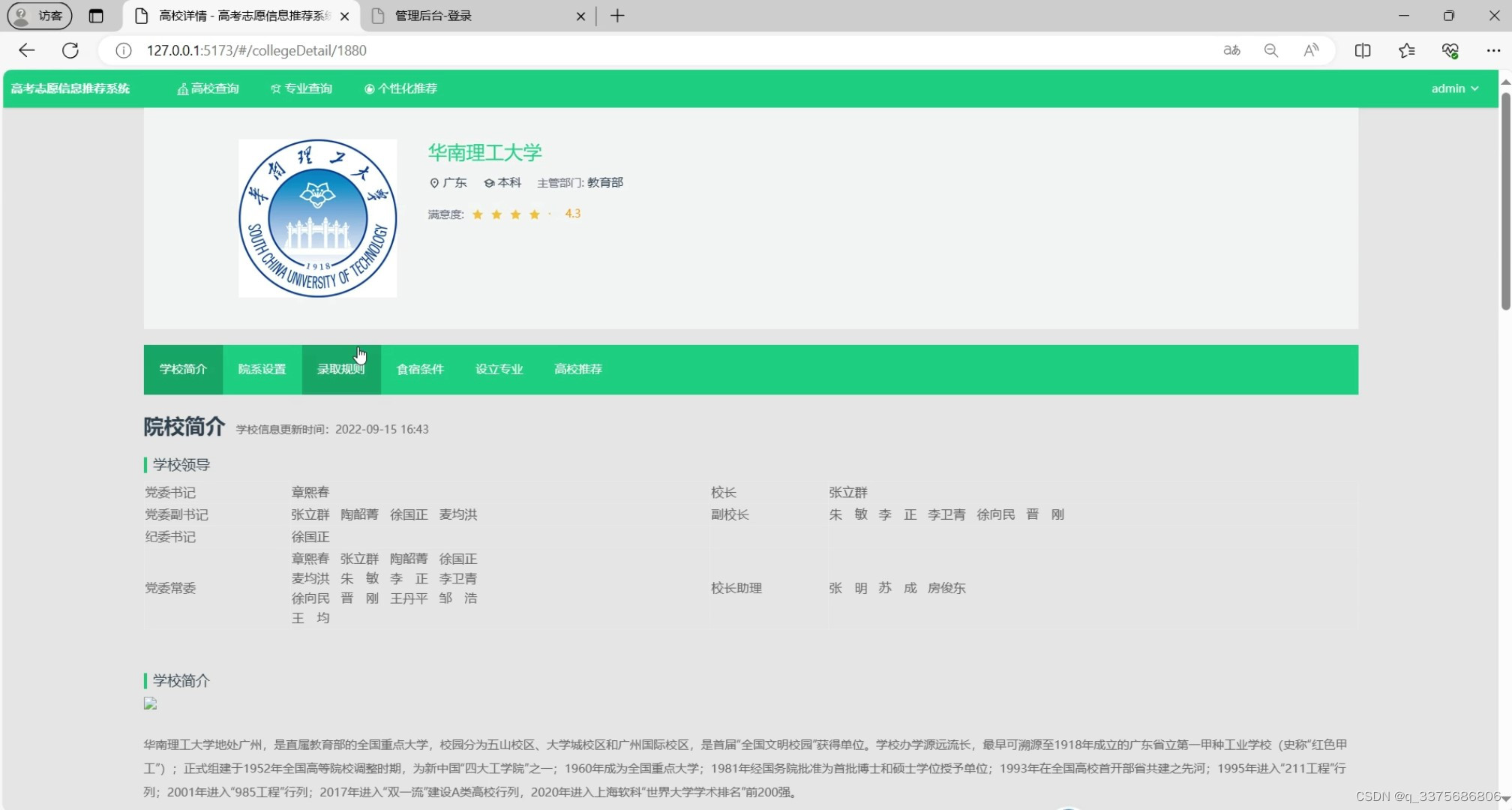Open the browser settings menu

(x=1494, y=50)
